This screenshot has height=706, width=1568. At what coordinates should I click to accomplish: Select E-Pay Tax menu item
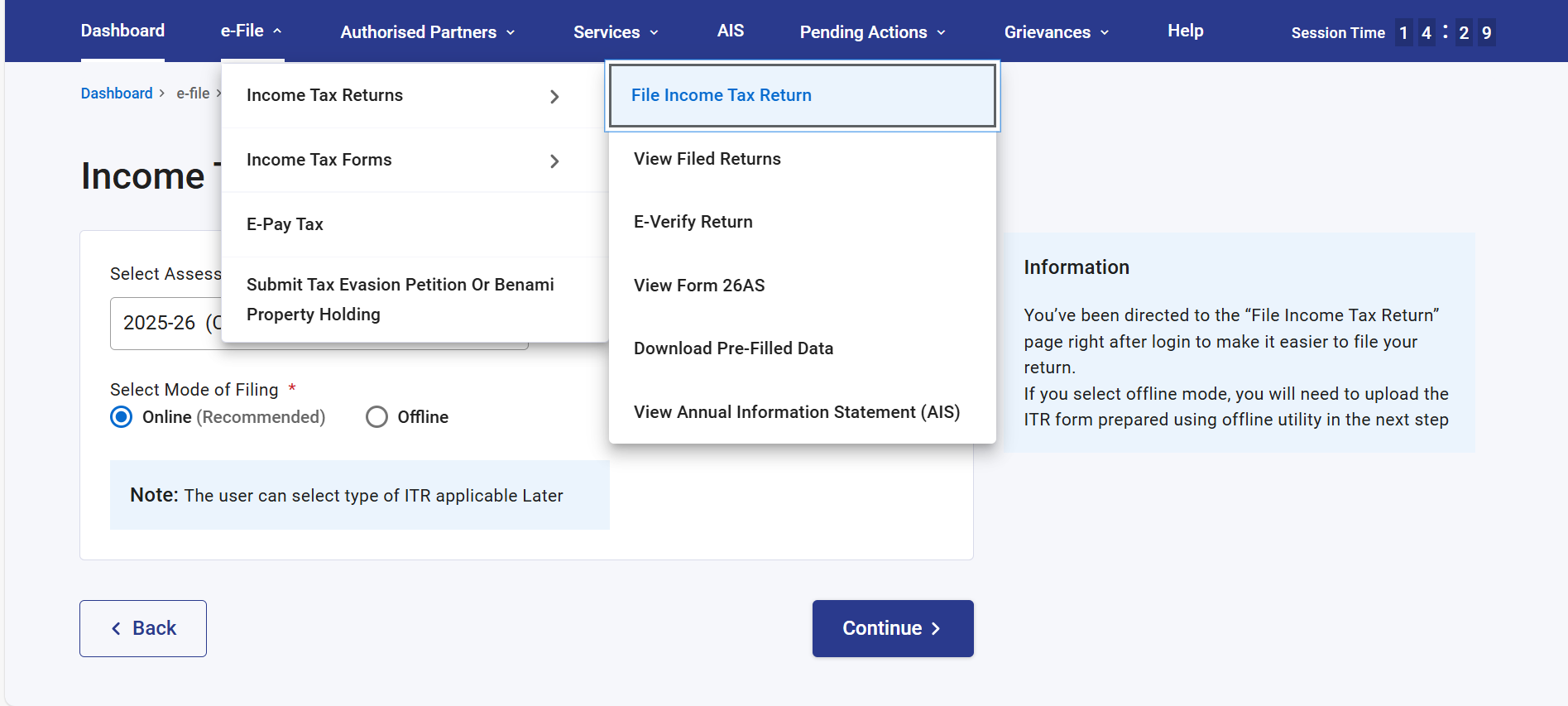coord(285,224)
